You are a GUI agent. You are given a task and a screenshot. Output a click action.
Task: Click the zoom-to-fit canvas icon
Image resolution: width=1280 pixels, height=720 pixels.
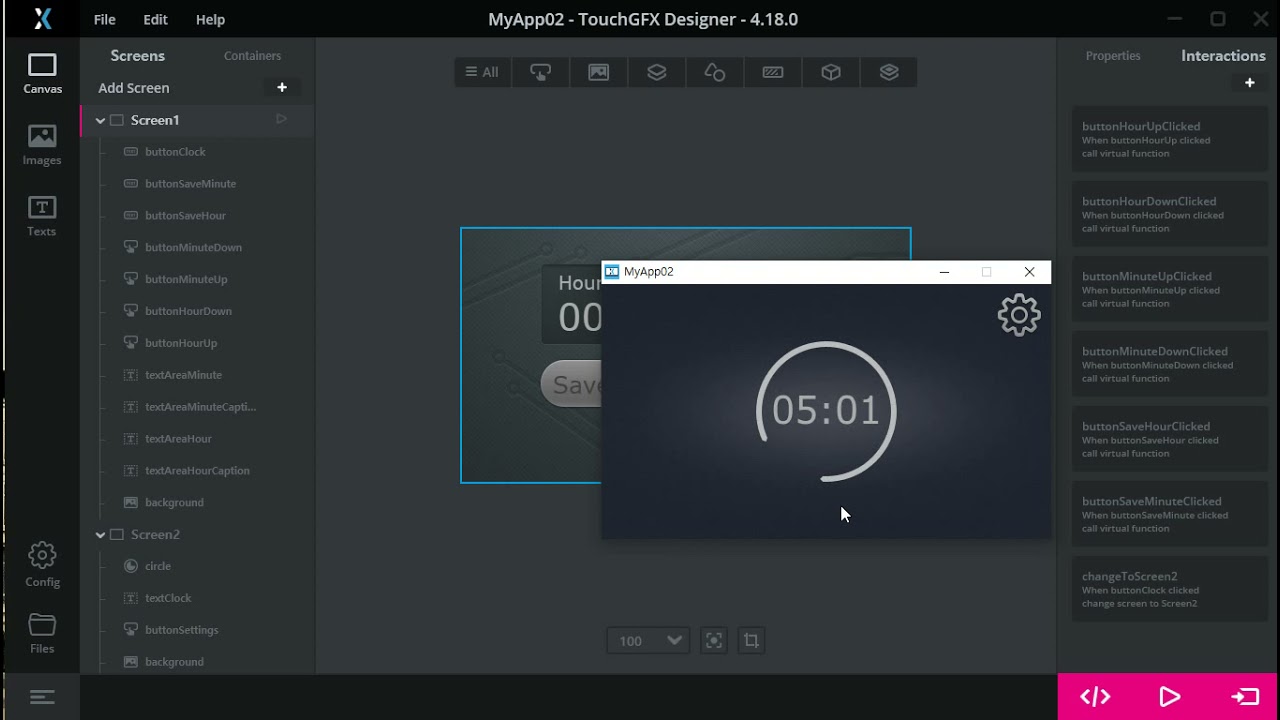(713, 641)
